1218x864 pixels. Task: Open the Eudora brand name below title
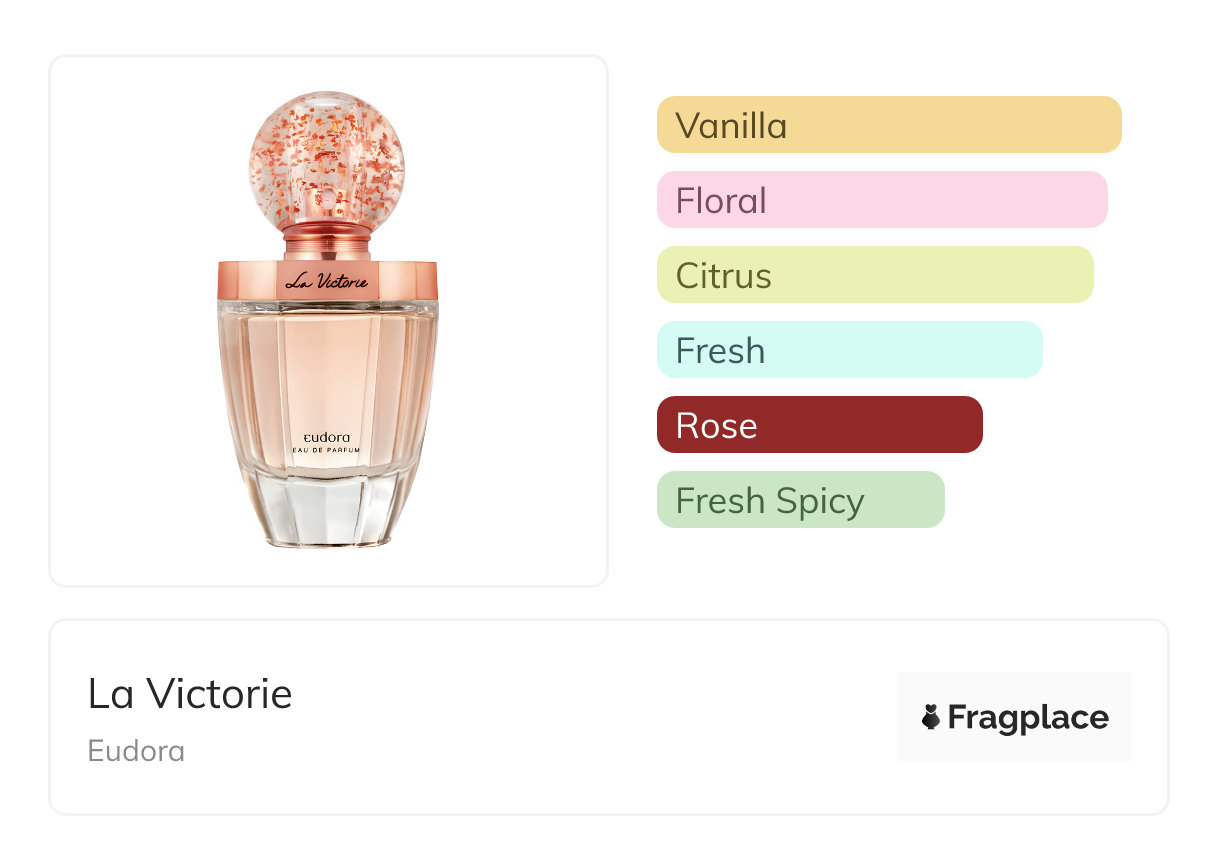coord(136,751)
